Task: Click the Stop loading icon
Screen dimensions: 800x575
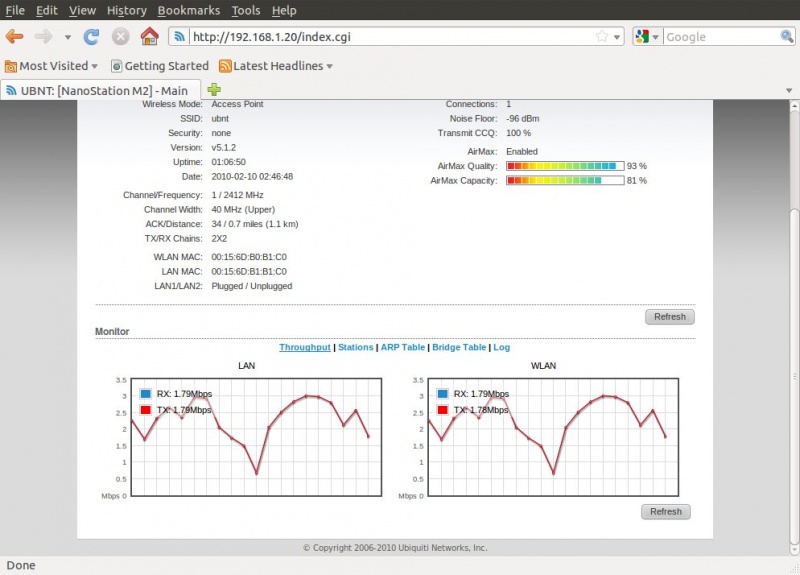Action: [120, 37]
